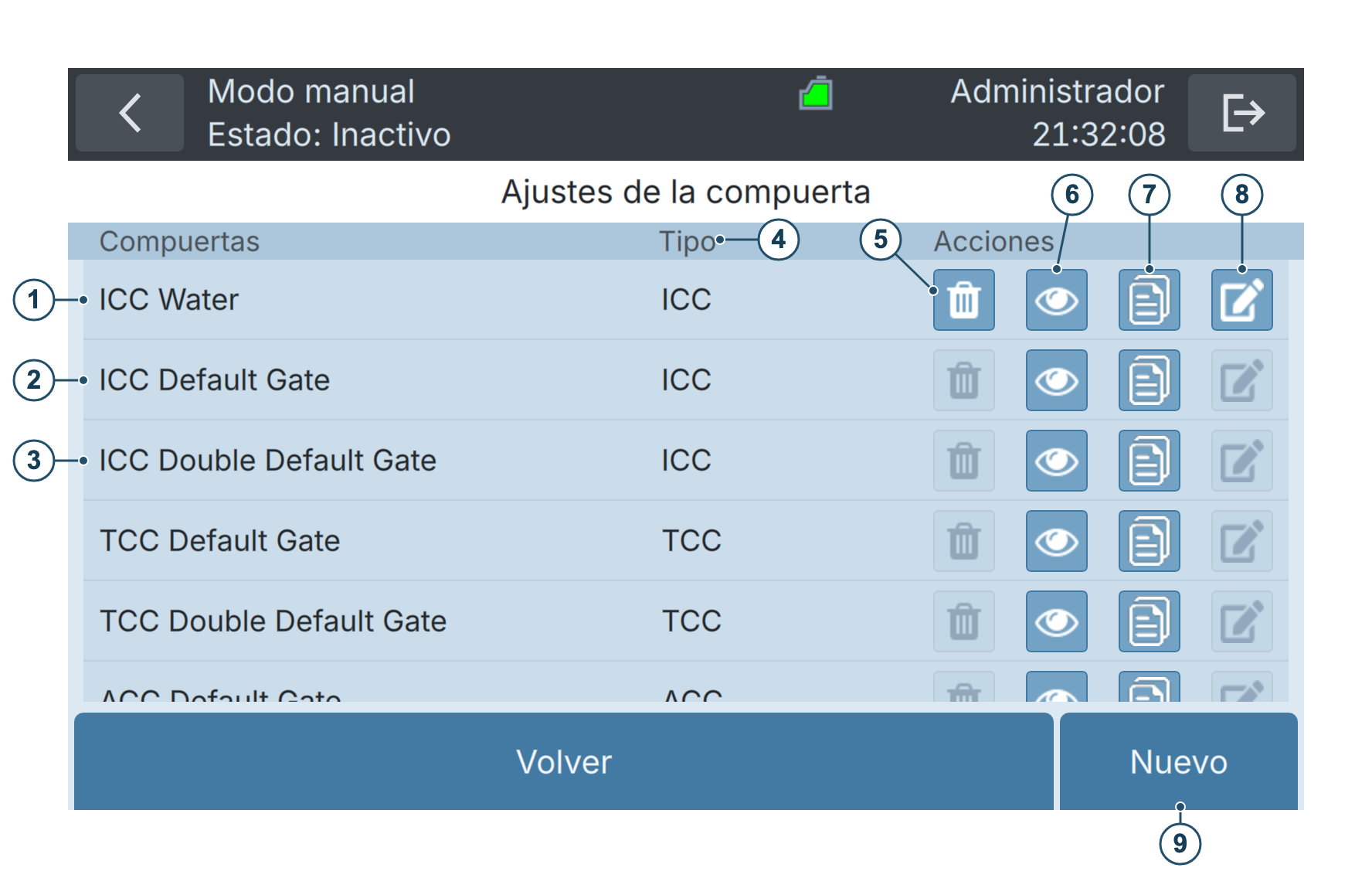Click the Acciones column header
Viewport: 1372px width, 878px height.
(994, 242)
